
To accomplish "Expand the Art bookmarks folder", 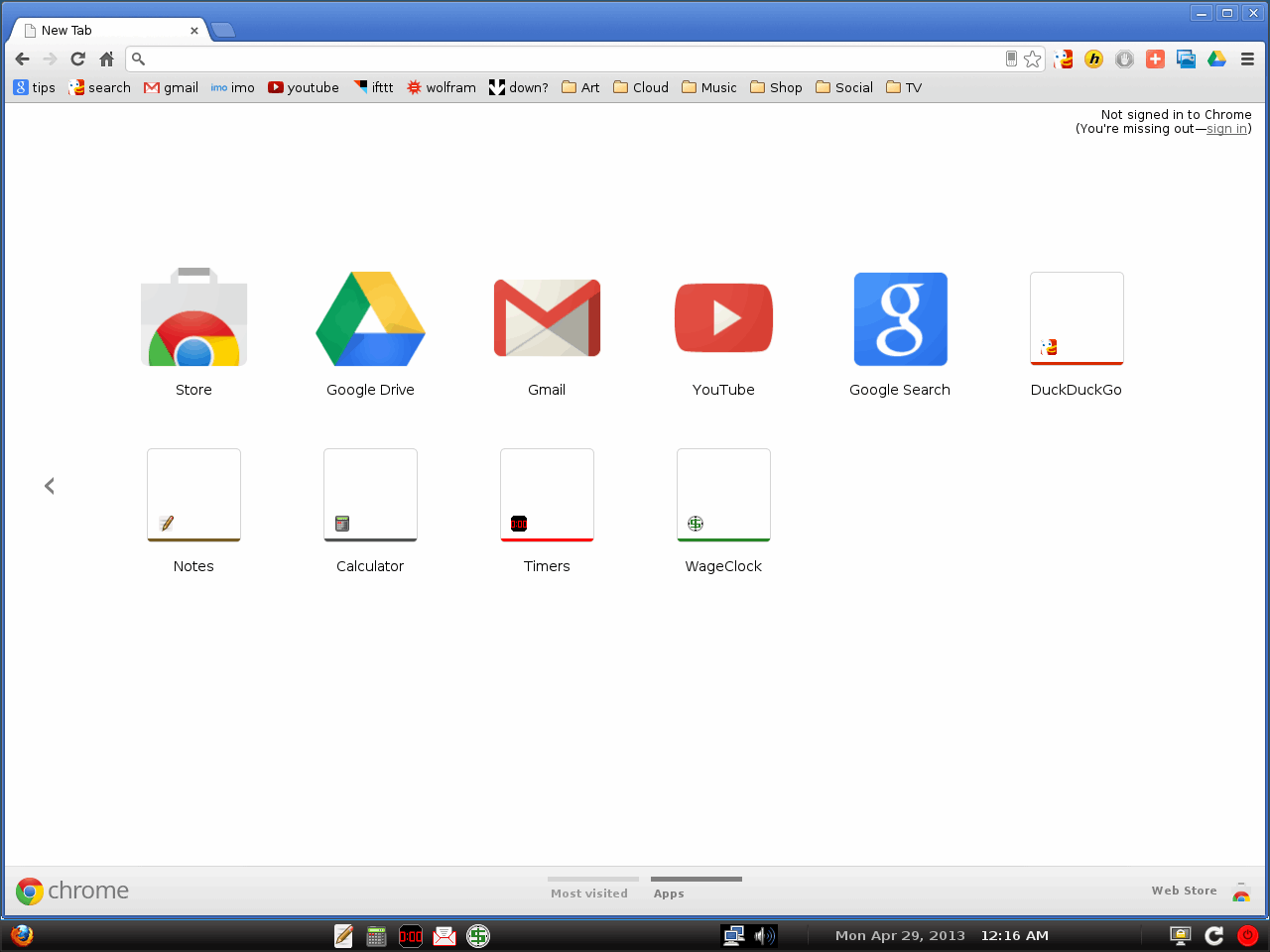I will coord(580,87).
